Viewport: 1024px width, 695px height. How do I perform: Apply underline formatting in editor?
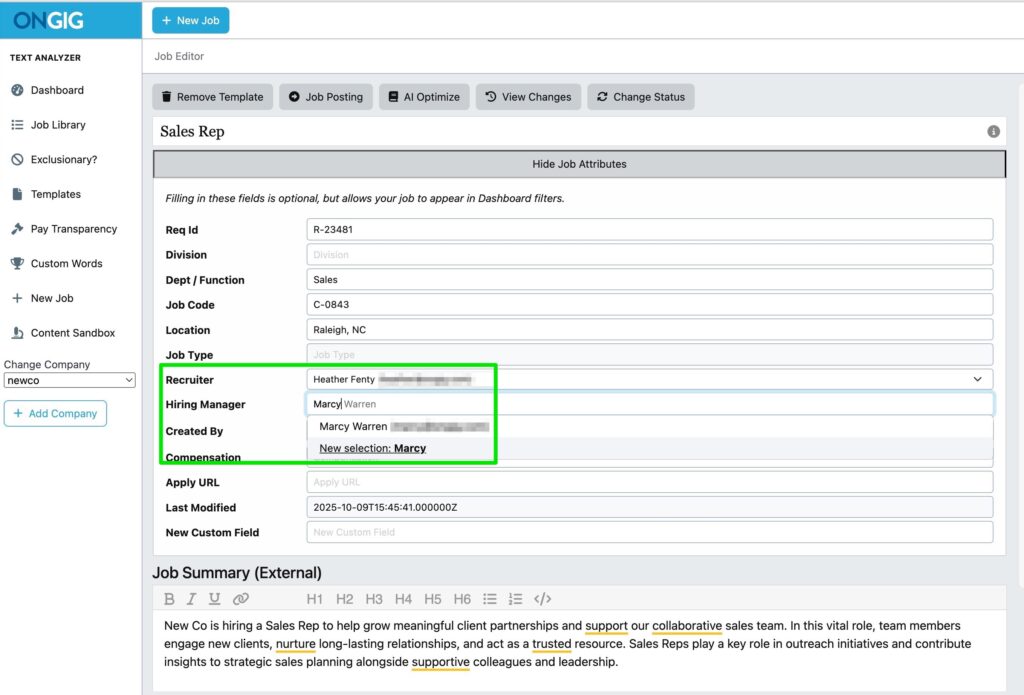[x=214, y=599]
